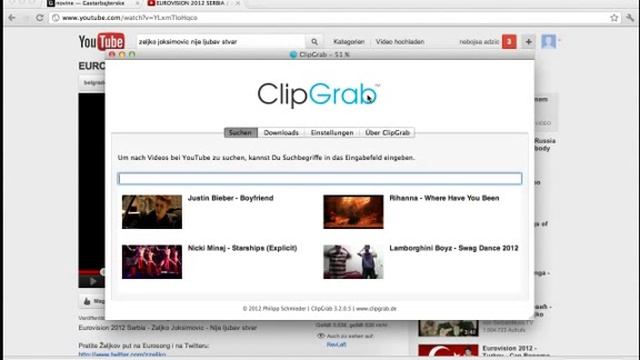Viewport: 640px width, 360px height.
Task: Open the Rihanna Where Have You Been thumbnail
Action: point(353,212)
